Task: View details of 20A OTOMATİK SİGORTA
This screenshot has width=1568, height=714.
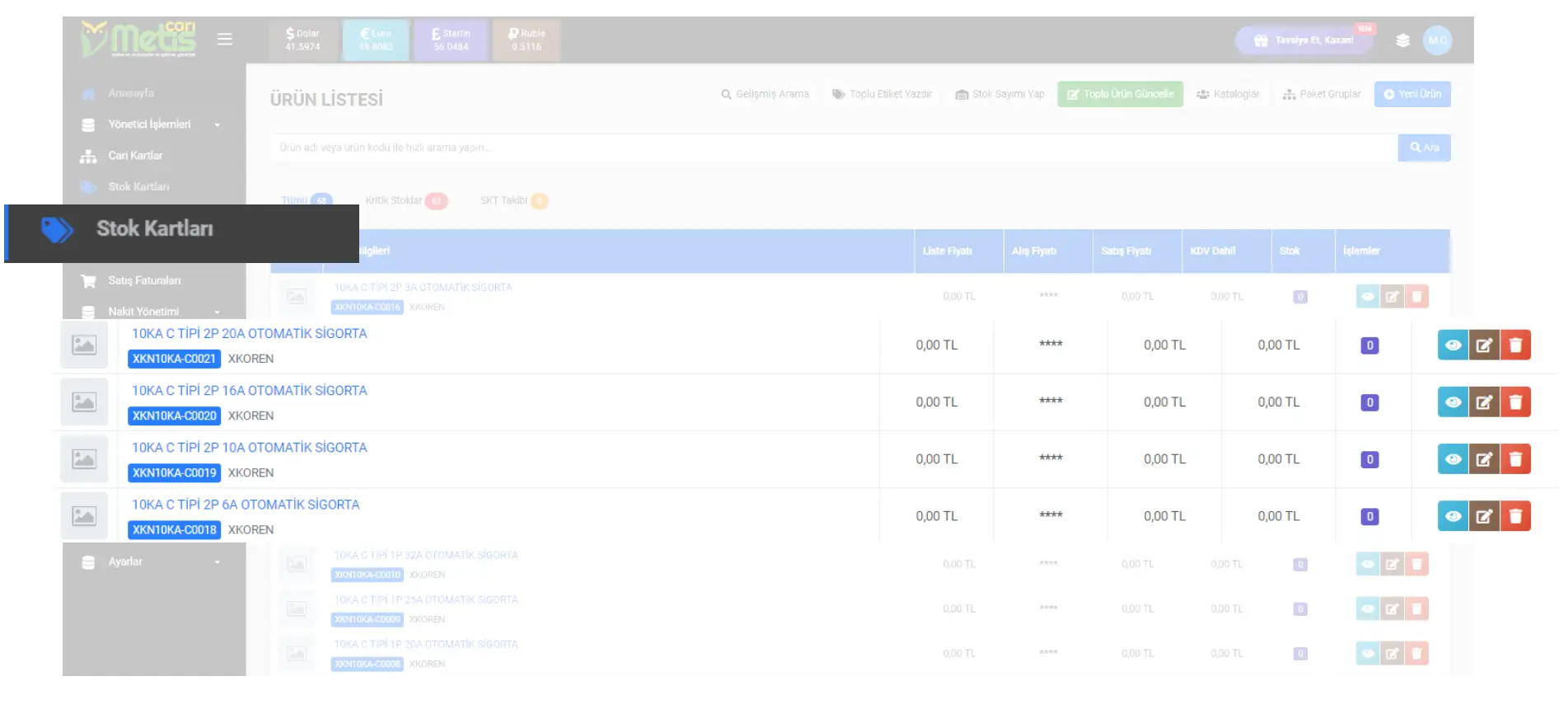Action: [x=1453, y=345]
